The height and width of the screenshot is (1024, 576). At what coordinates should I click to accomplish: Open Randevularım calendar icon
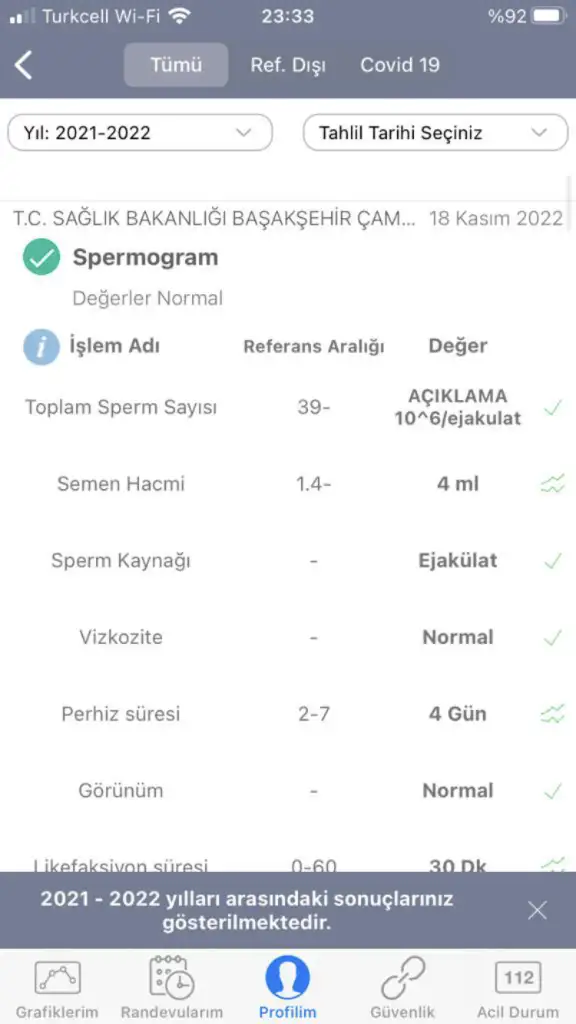point(172,977)
